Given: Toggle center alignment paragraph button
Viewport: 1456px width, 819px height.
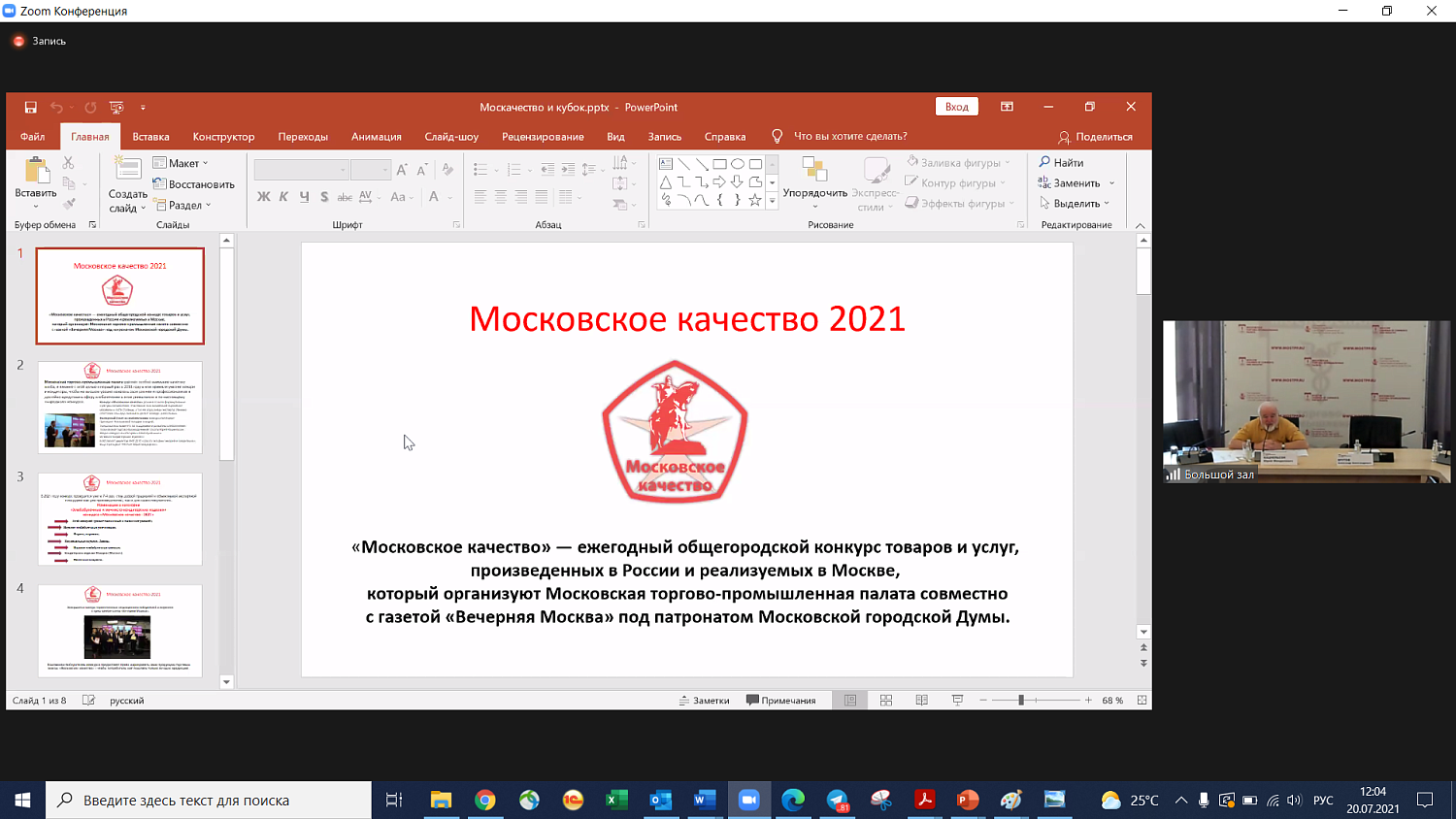Looking at the screenshot, I should pos(501,197).
